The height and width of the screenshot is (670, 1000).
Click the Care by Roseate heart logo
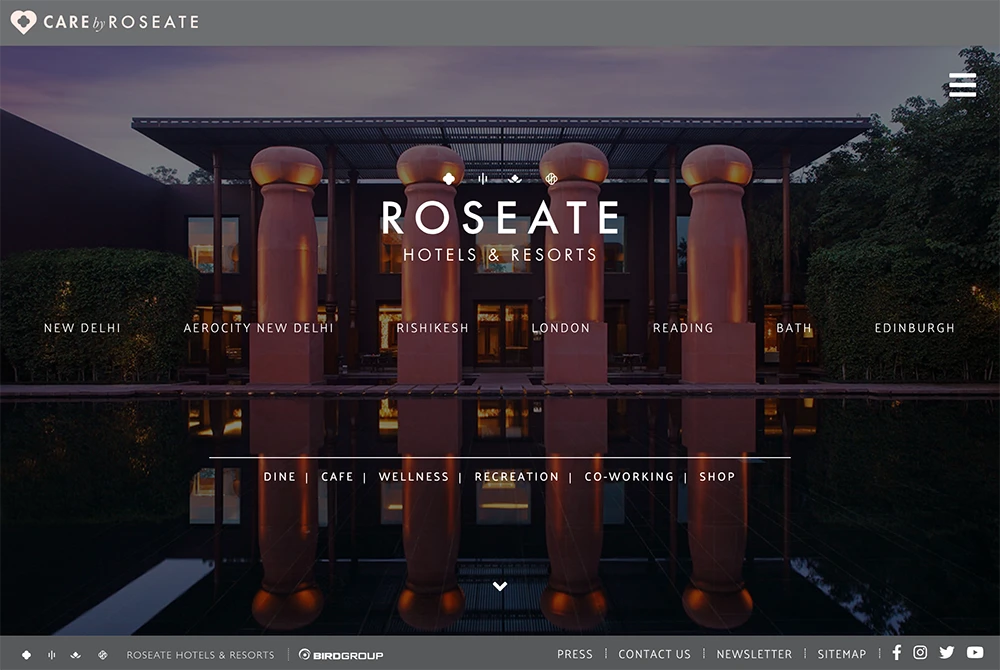pos(24,22)
